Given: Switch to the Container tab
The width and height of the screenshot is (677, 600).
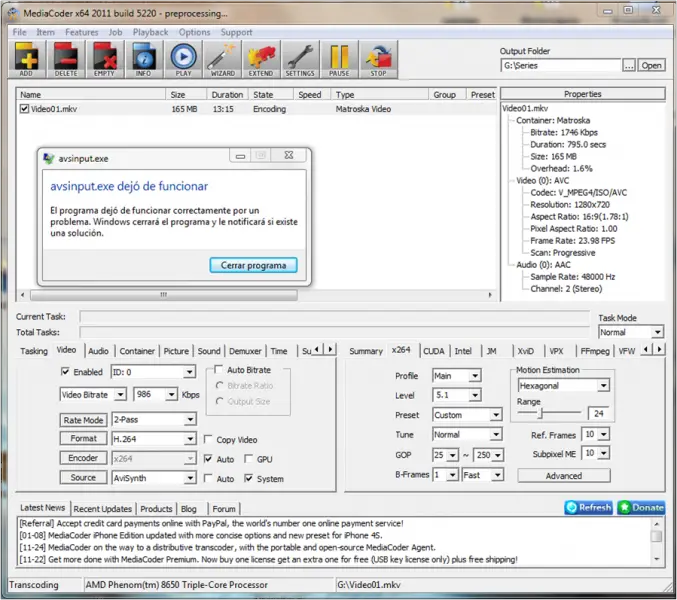Looking at the screenshot, I should [x=137, y=351].
